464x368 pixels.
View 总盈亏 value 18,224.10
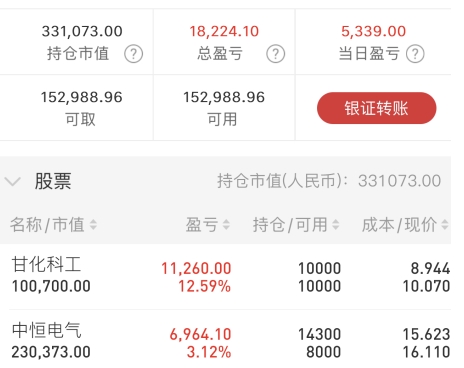[224, 31]
